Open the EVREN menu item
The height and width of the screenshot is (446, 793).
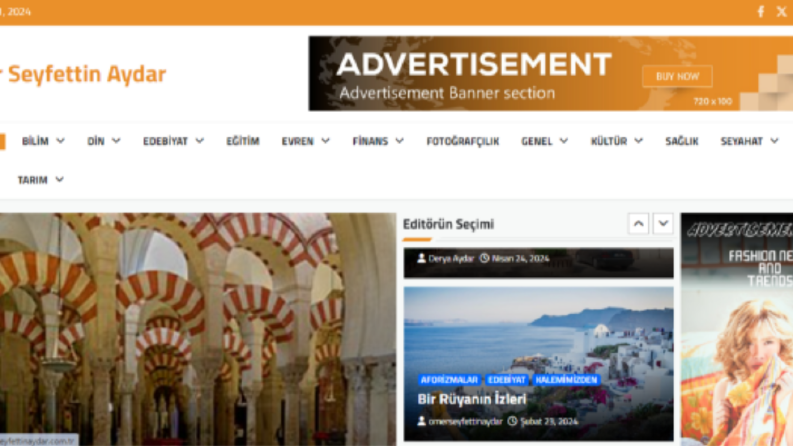click(x=297, y=141)
